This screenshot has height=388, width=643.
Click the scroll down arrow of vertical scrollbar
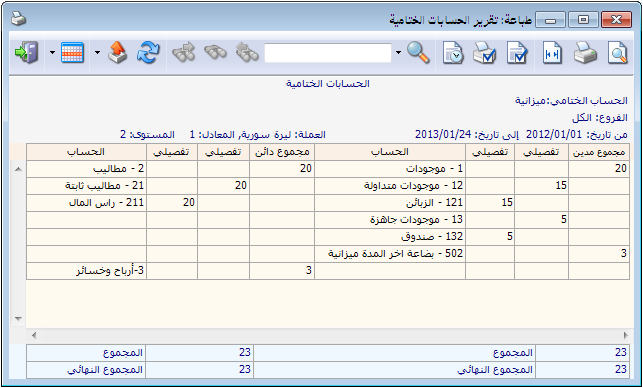(18, 319)
